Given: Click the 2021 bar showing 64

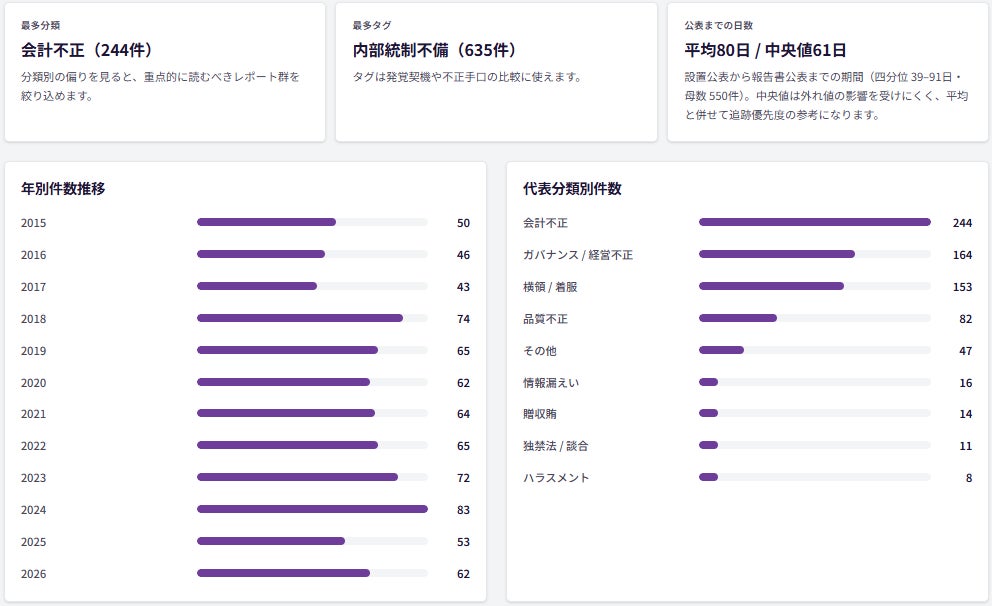Looking at the screenshot, I should point(312,413).
